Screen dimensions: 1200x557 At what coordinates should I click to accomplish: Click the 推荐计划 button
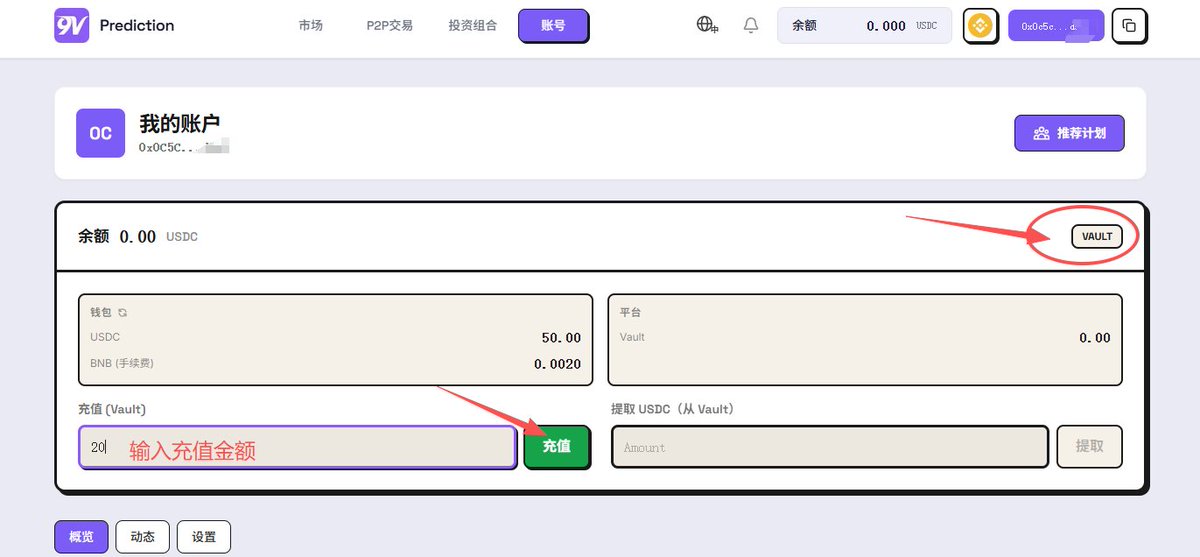[1069, 133]
